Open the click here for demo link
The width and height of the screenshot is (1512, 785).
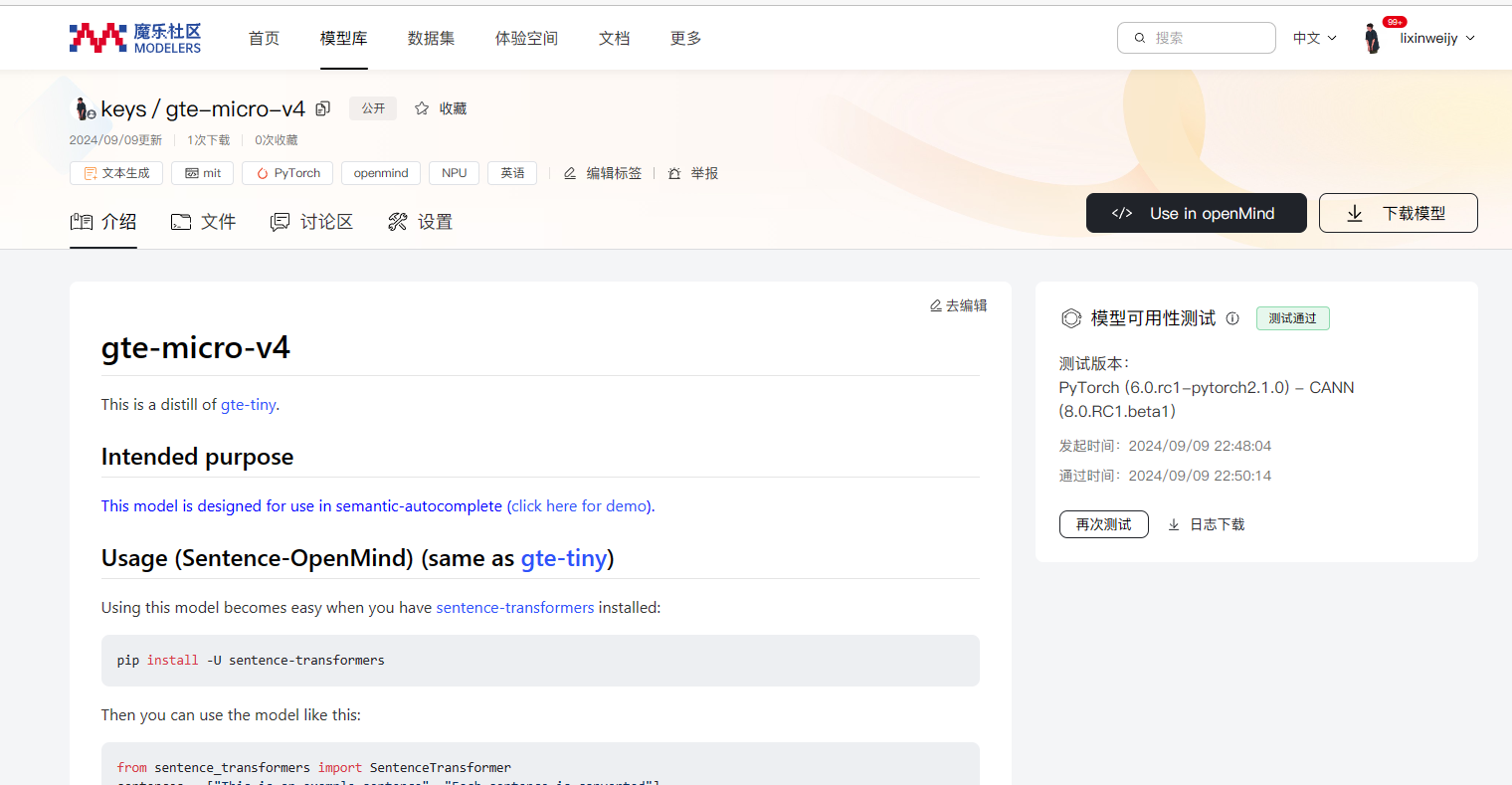579,505
